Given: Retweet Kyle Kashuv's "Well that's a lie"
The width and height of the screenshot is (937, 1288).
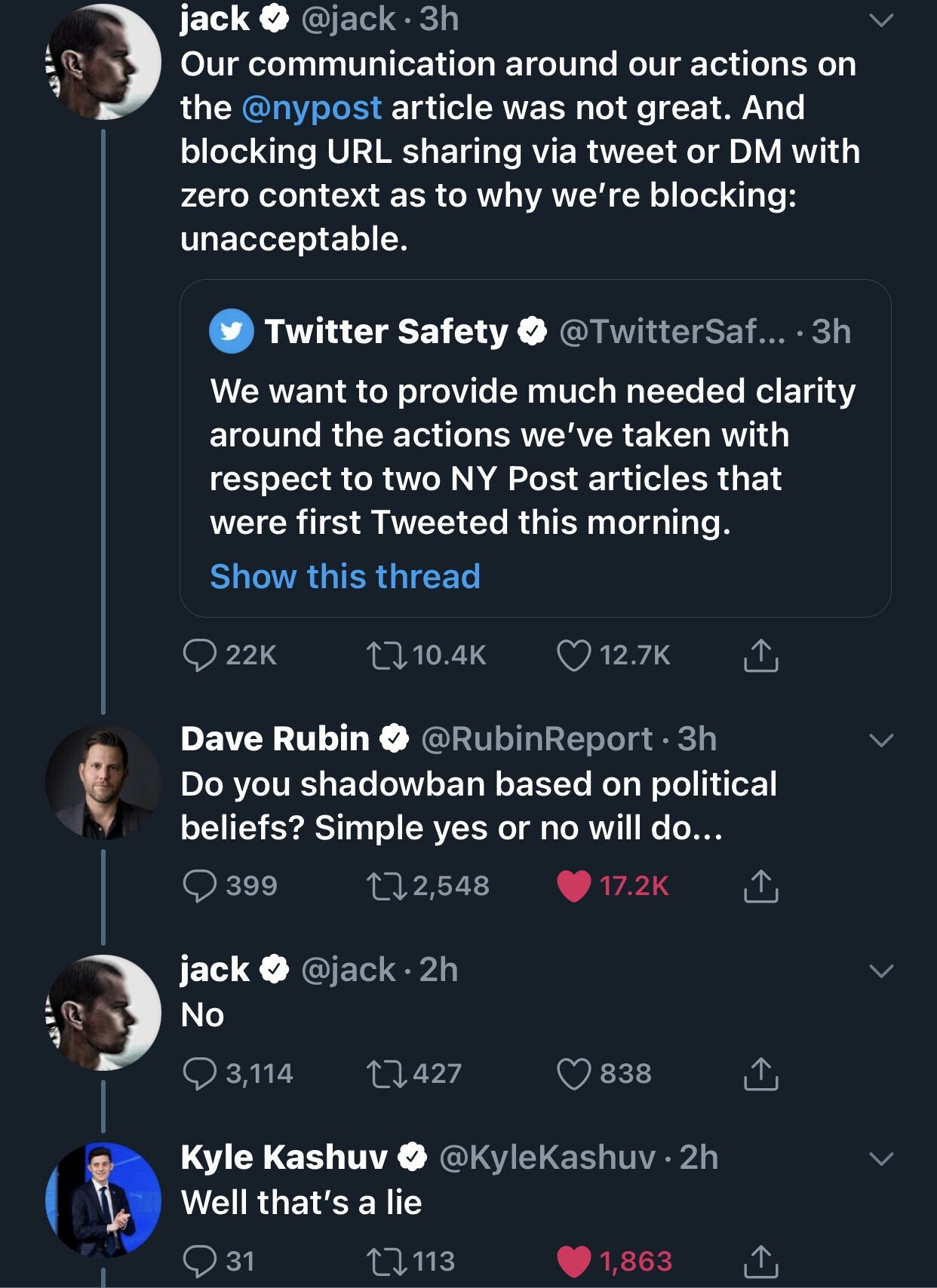Looking at the screenshot, I should 386,1261.
